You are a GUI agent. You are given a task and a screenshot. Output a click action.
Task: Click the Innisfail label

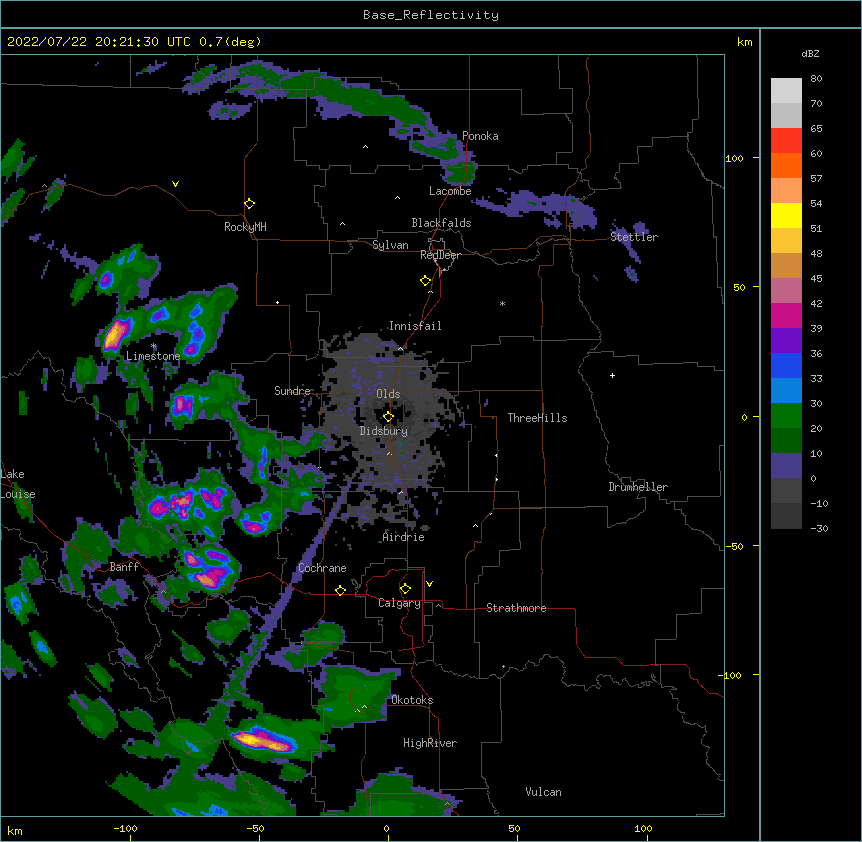(x=415, y=326)
